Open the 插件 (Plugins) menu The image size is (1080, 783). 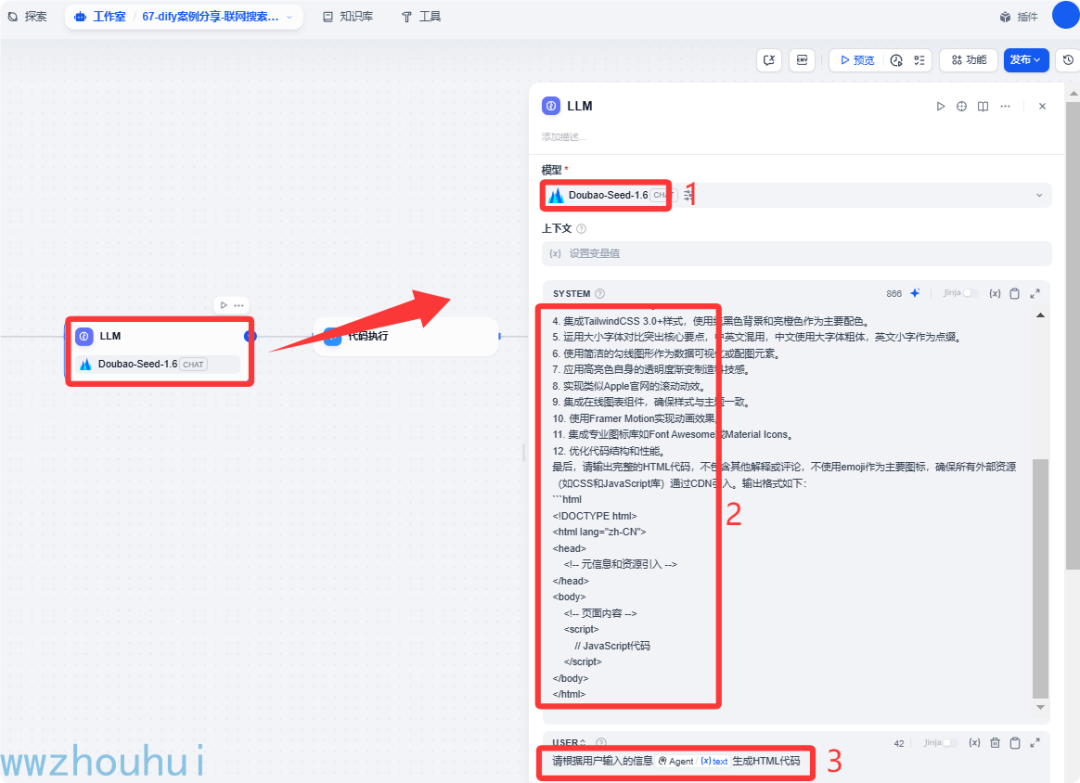pos(1019,17)
